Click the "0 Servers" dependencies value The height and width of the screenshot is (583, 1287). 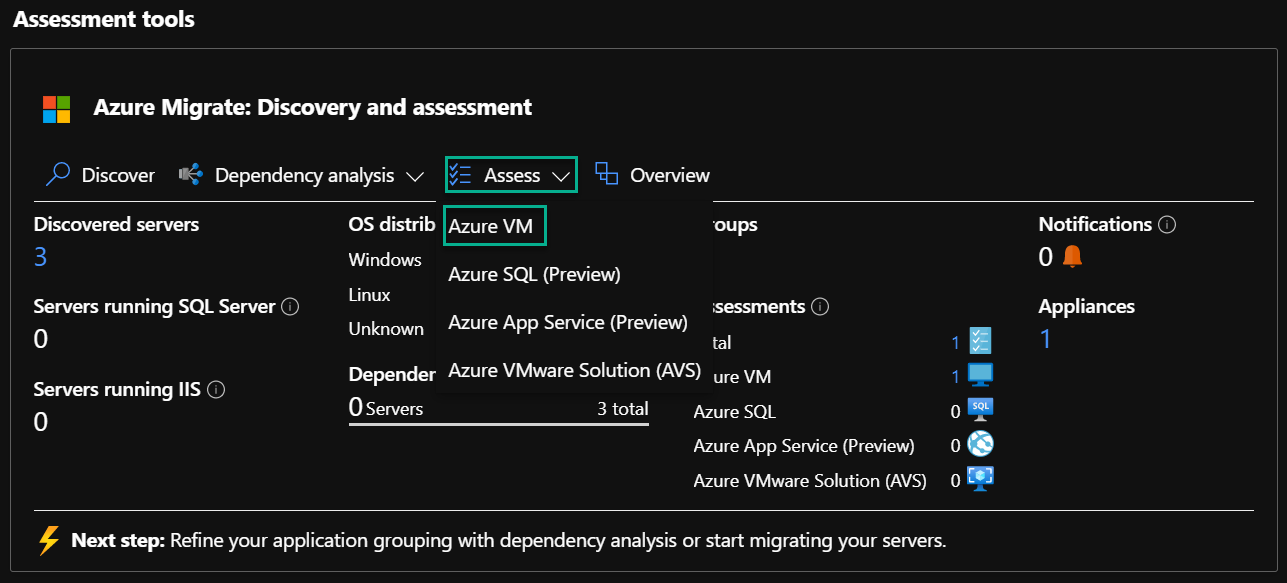tap(386, 408)
